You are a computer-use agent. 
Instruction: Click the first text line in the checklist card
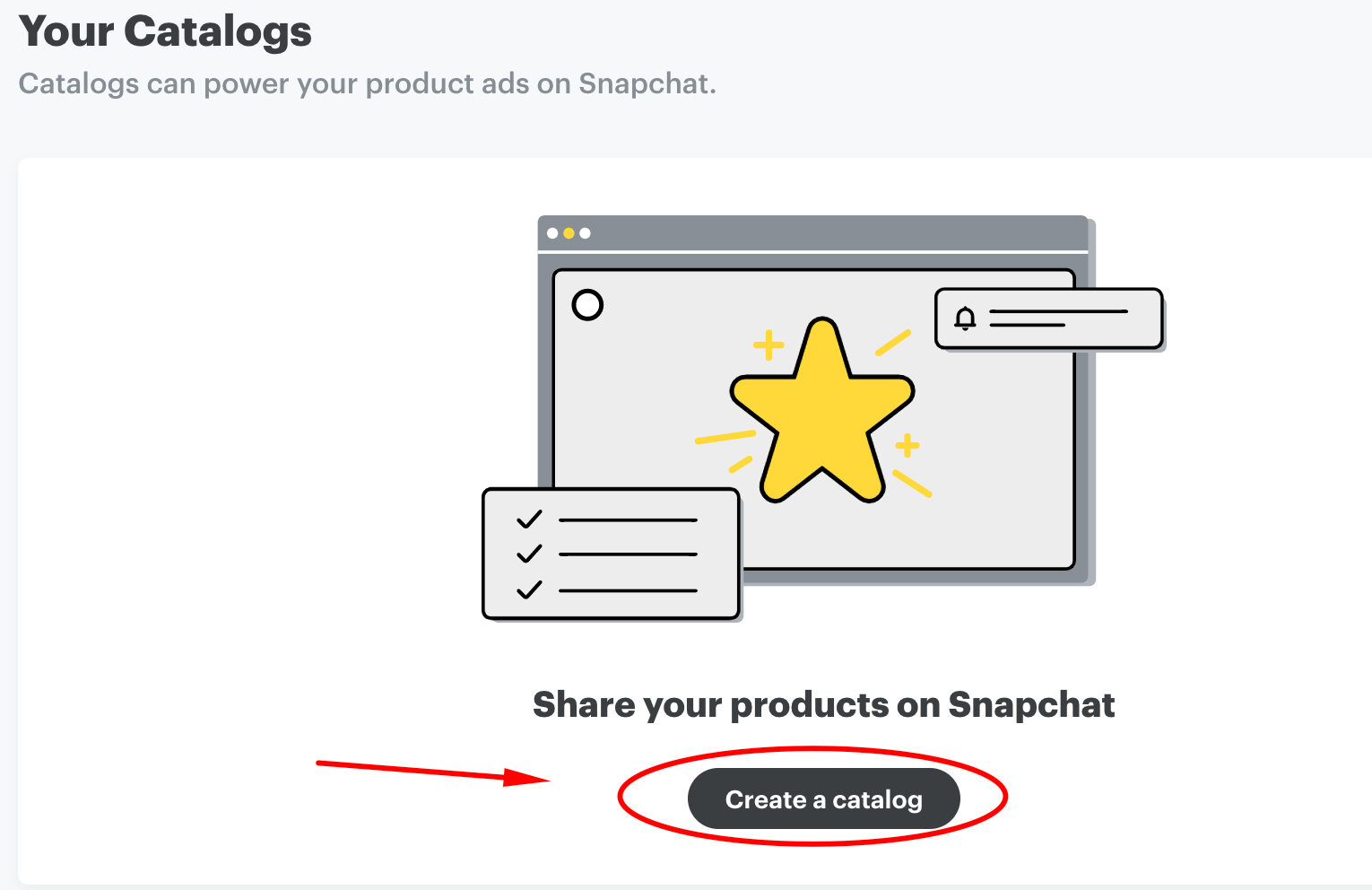tap(628, 519)
